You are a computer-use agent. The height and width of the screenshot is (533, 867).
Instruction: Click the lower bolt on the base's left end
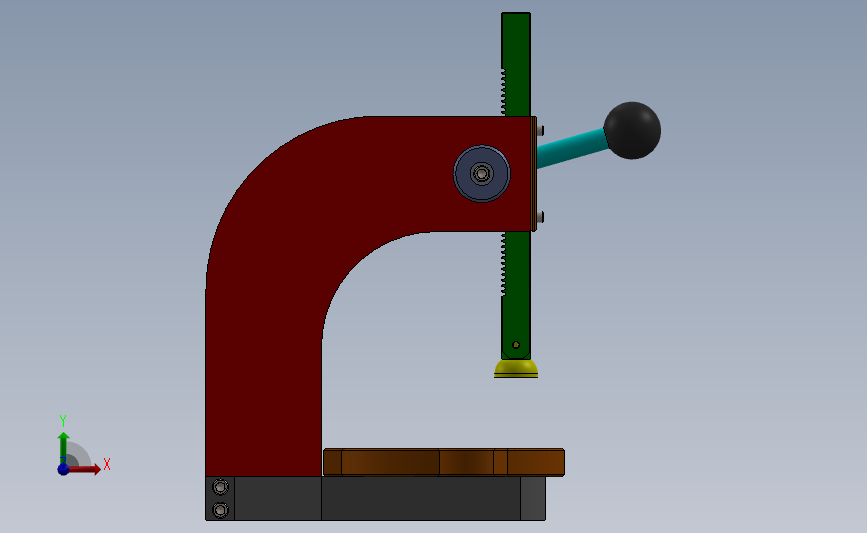[221, 510]
